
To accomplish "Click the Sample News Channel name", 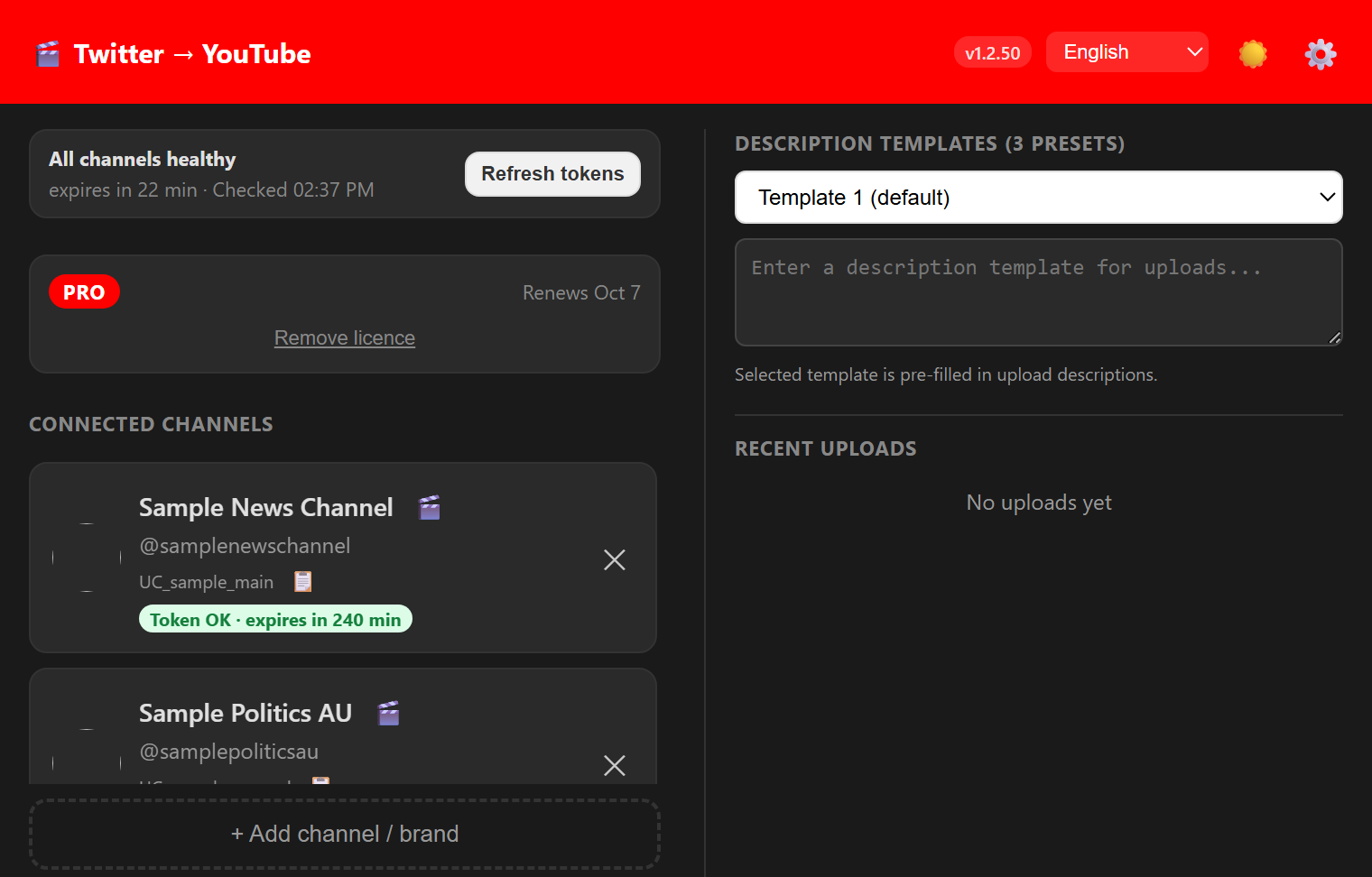I will point(266,508).
